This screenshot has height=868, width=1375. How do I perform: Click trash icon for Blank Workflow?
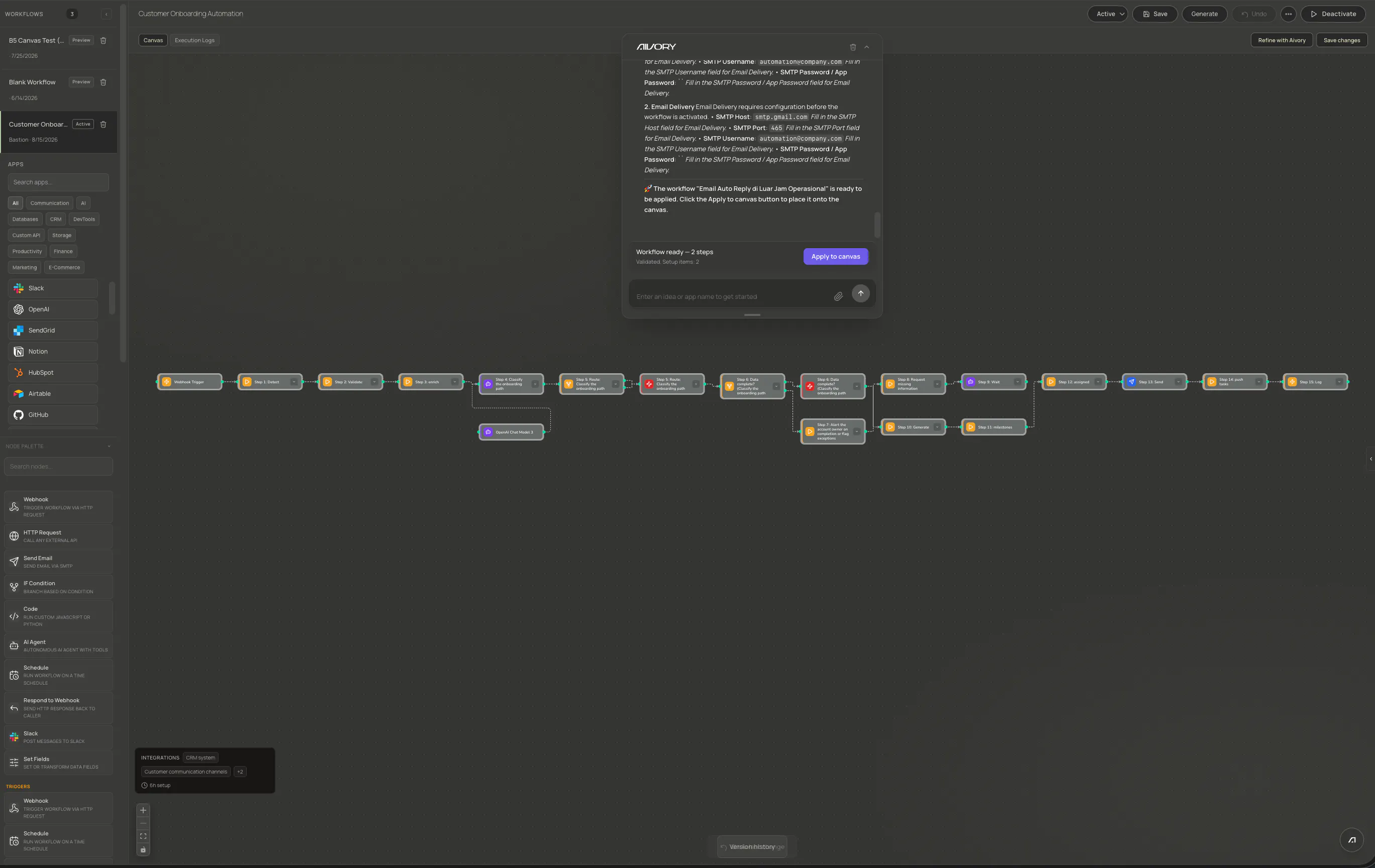click(x=104, y=82)
